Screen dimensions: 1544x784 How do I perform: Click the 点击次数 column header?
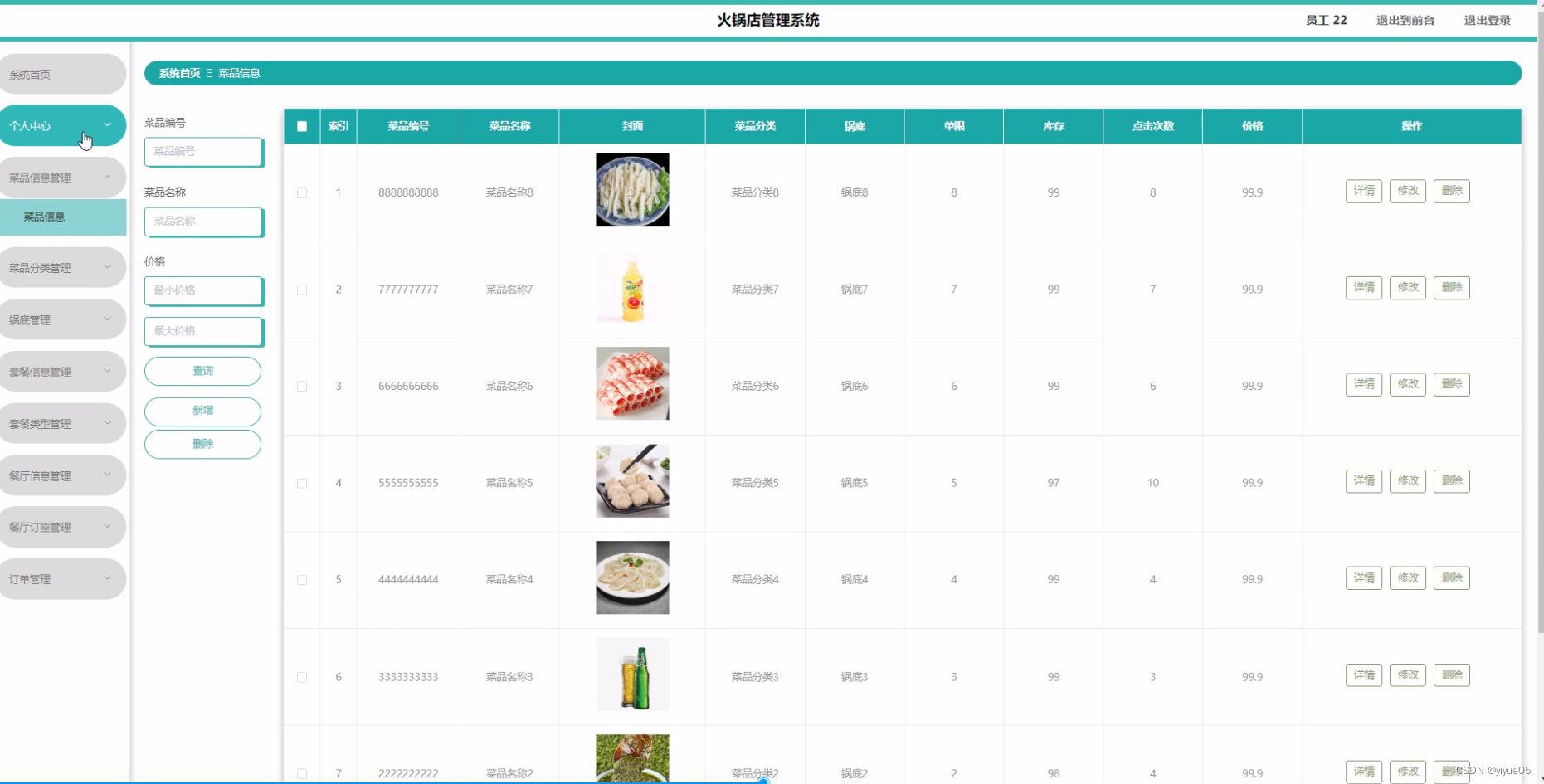point(1152,126)
